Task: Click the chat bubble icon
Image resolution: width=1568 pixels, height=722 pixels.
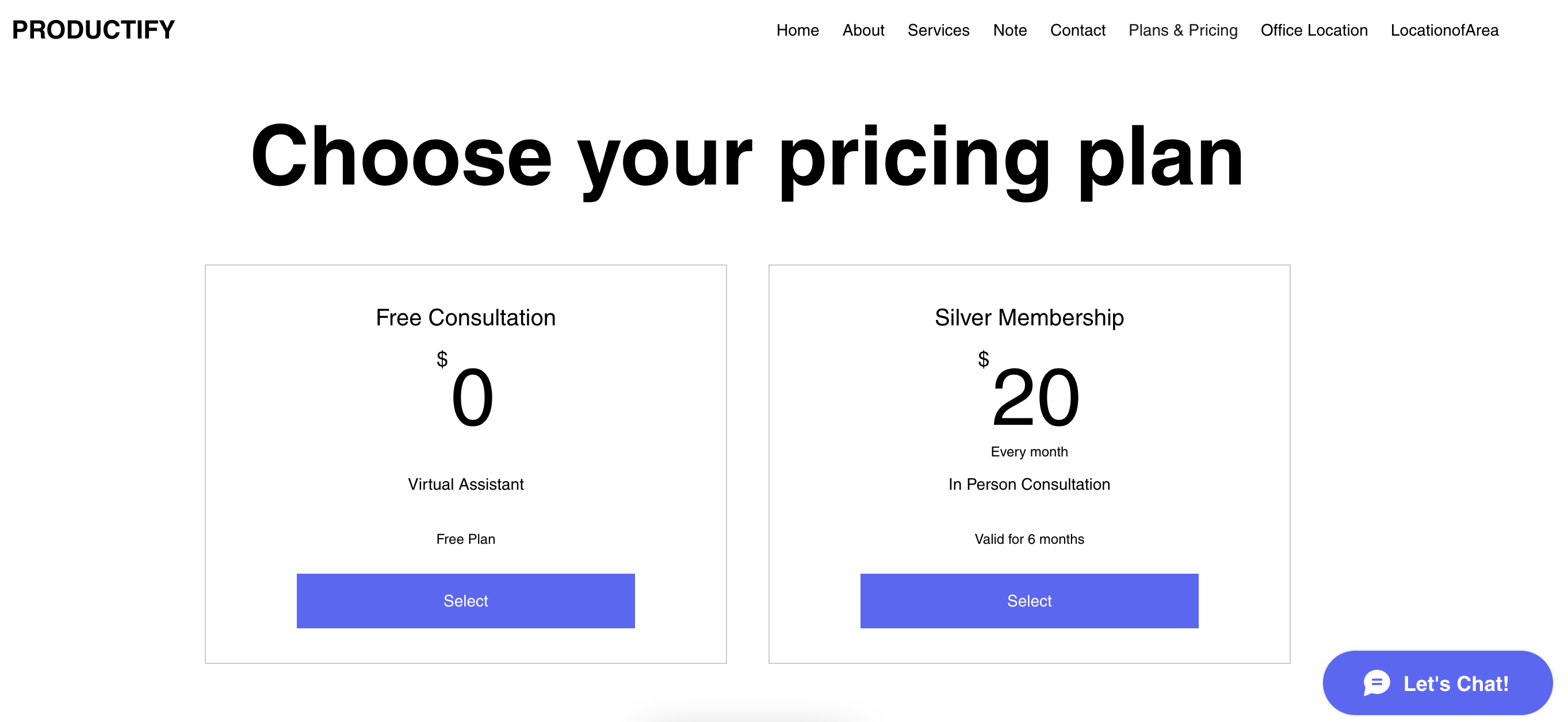Action: coord(1376,682)
